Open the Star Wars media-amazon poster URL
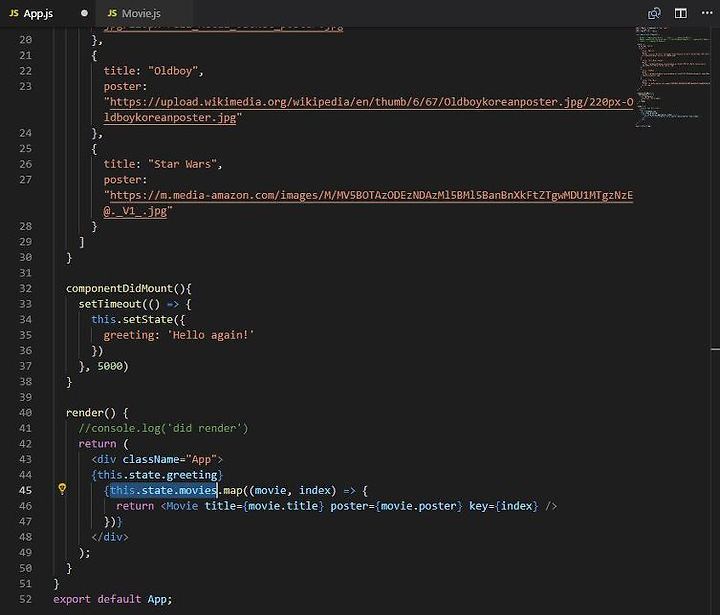The height and width of the screenshot is (615, 720). pyautogui.click(x=368, y=203)
